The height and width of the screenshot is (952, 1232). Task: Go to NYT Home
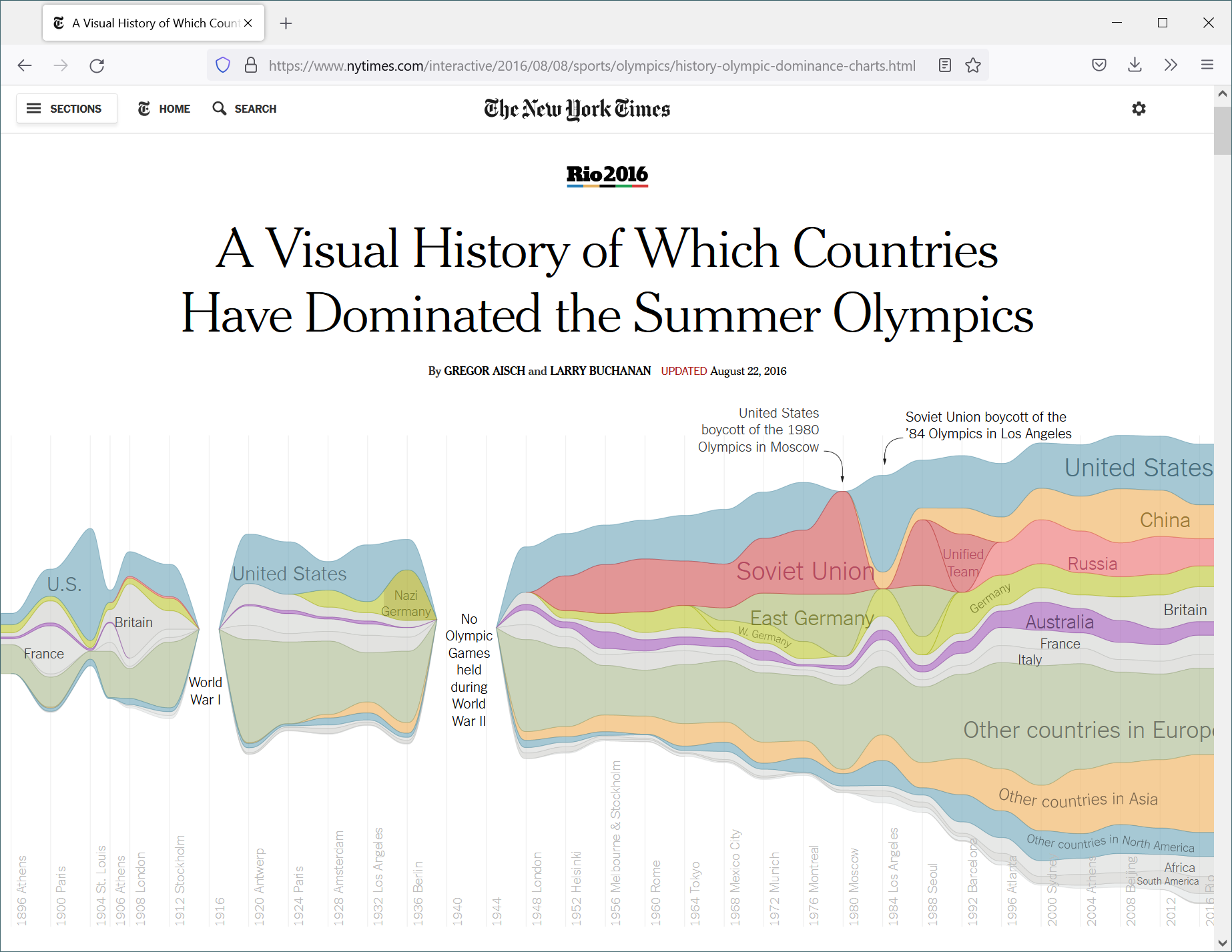pyautogui.click(x=164, y=109)
